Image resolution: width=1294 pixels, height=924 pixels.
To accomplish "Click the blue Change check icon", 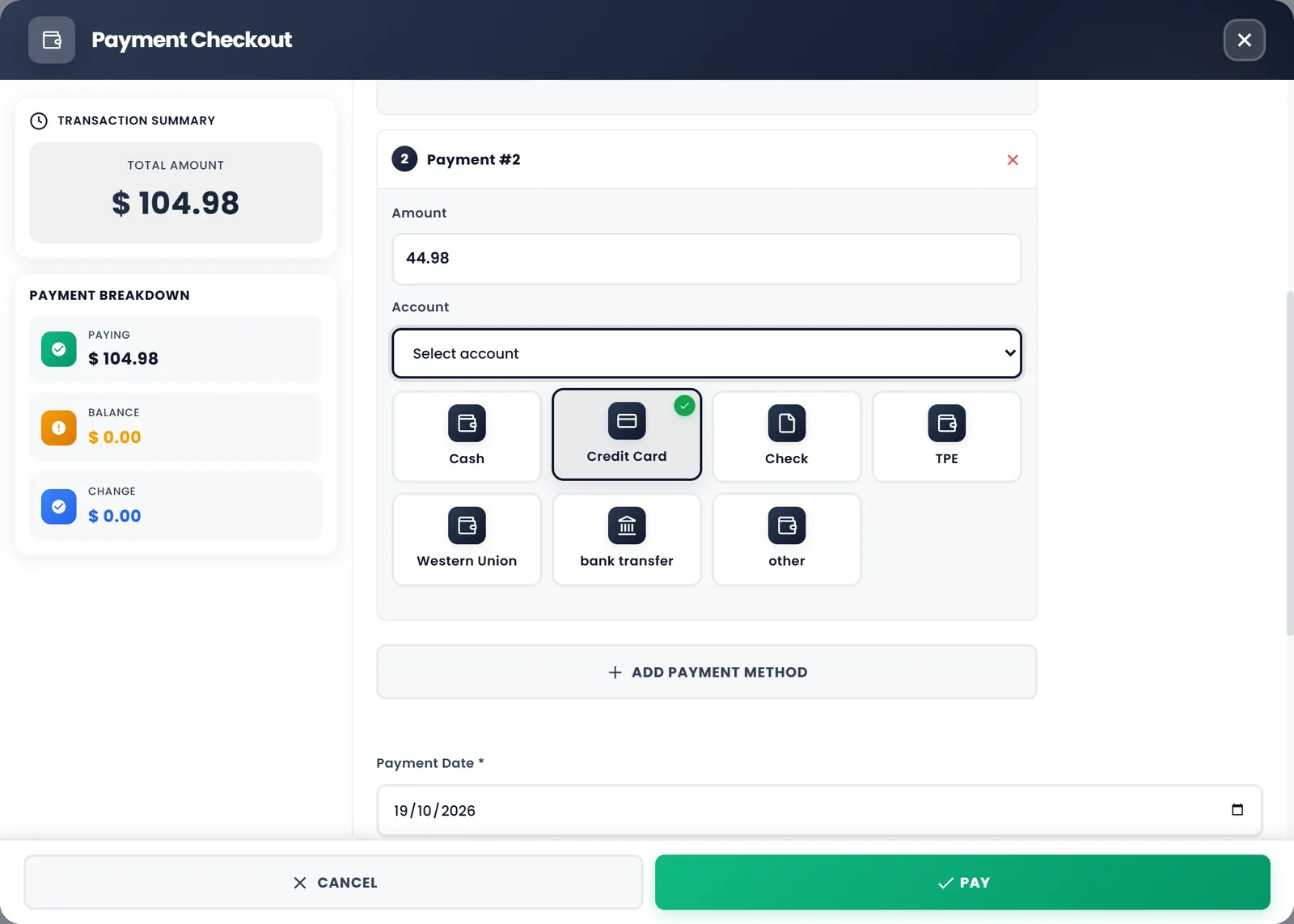I will 59,507.
